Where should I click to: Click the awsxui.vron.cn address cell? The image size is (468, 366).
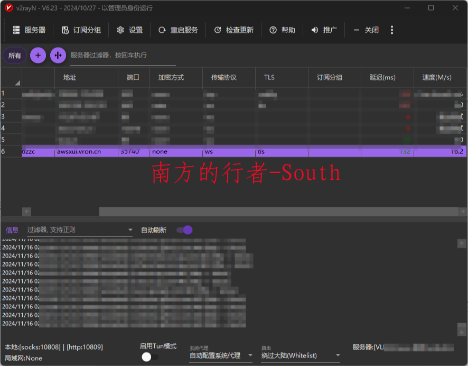pos(86,152)
